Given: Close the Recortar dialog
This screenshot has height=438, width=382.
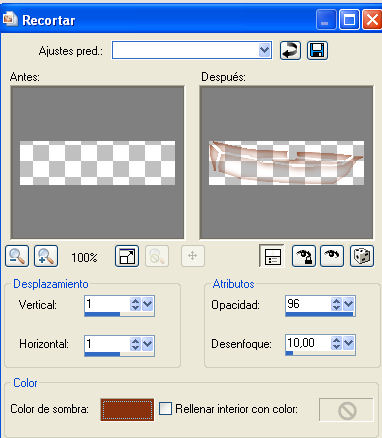Looking at the screenshot, I should (372, 20).
